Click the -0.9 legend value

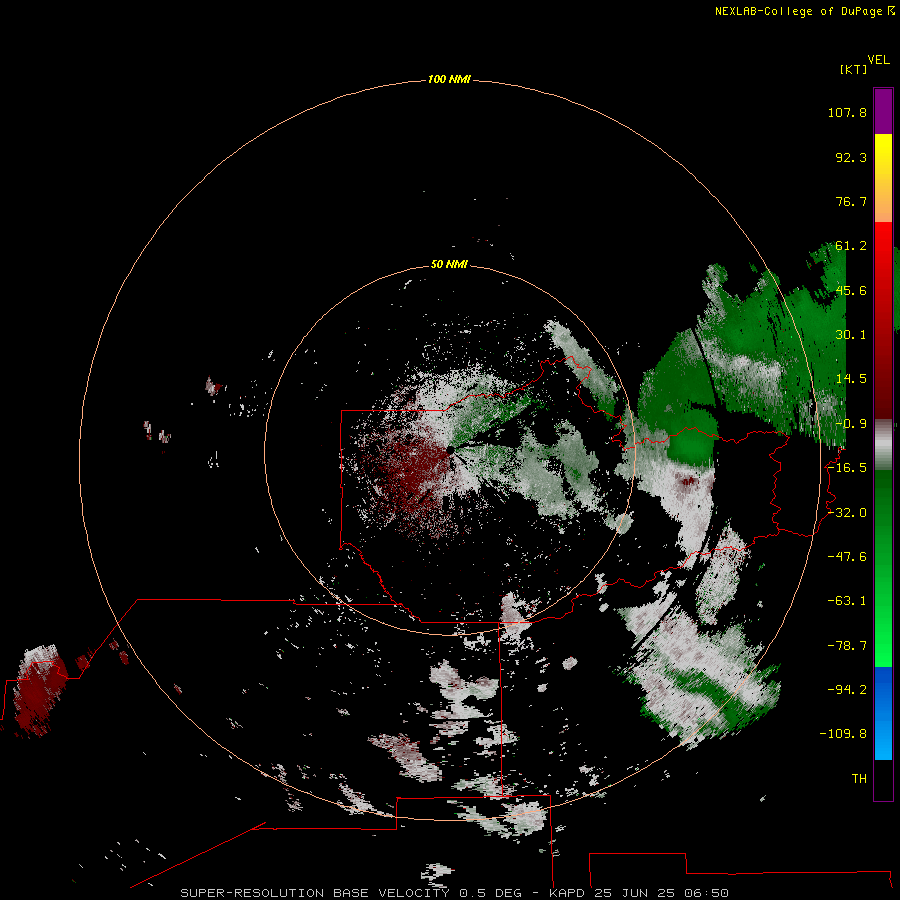[x=851, y=424]
